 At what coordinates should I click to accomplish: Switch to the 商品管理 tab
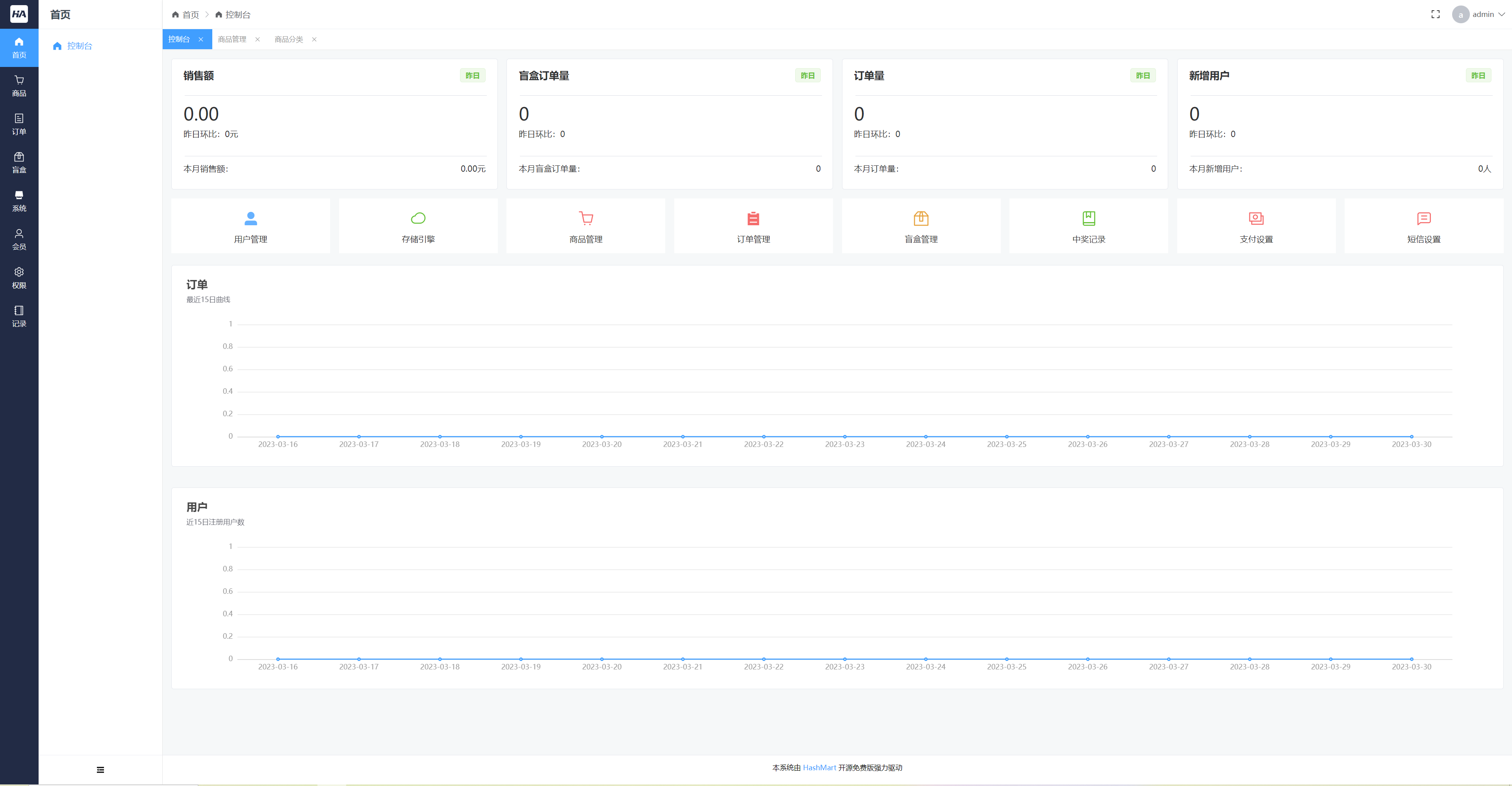232,39
